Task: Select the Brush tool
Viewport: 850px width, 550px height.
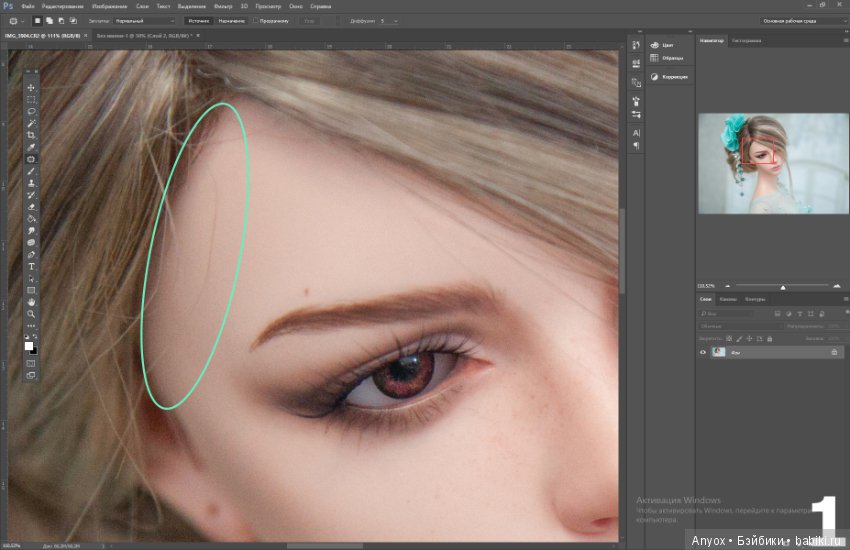Action: 31,171
